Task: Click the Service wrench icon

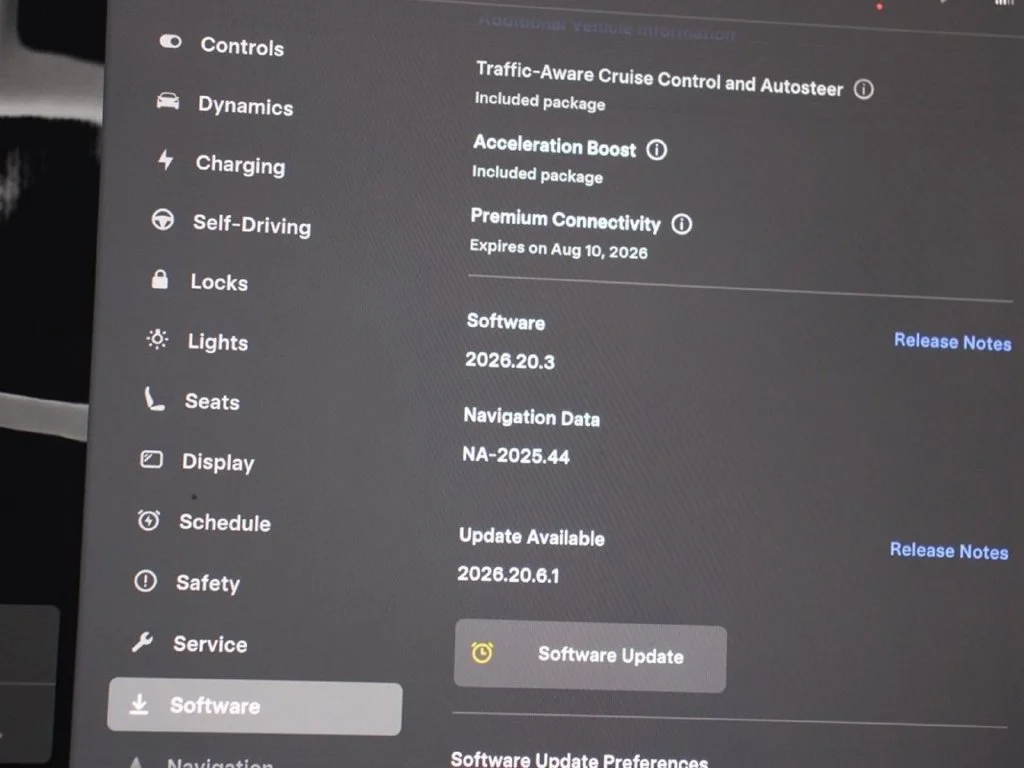Action: click(142, 642)
